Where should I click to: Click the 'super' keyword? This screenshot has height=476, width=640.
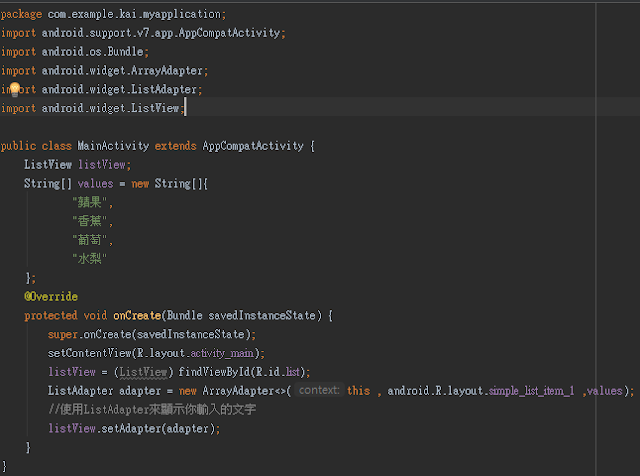point(62,334)
